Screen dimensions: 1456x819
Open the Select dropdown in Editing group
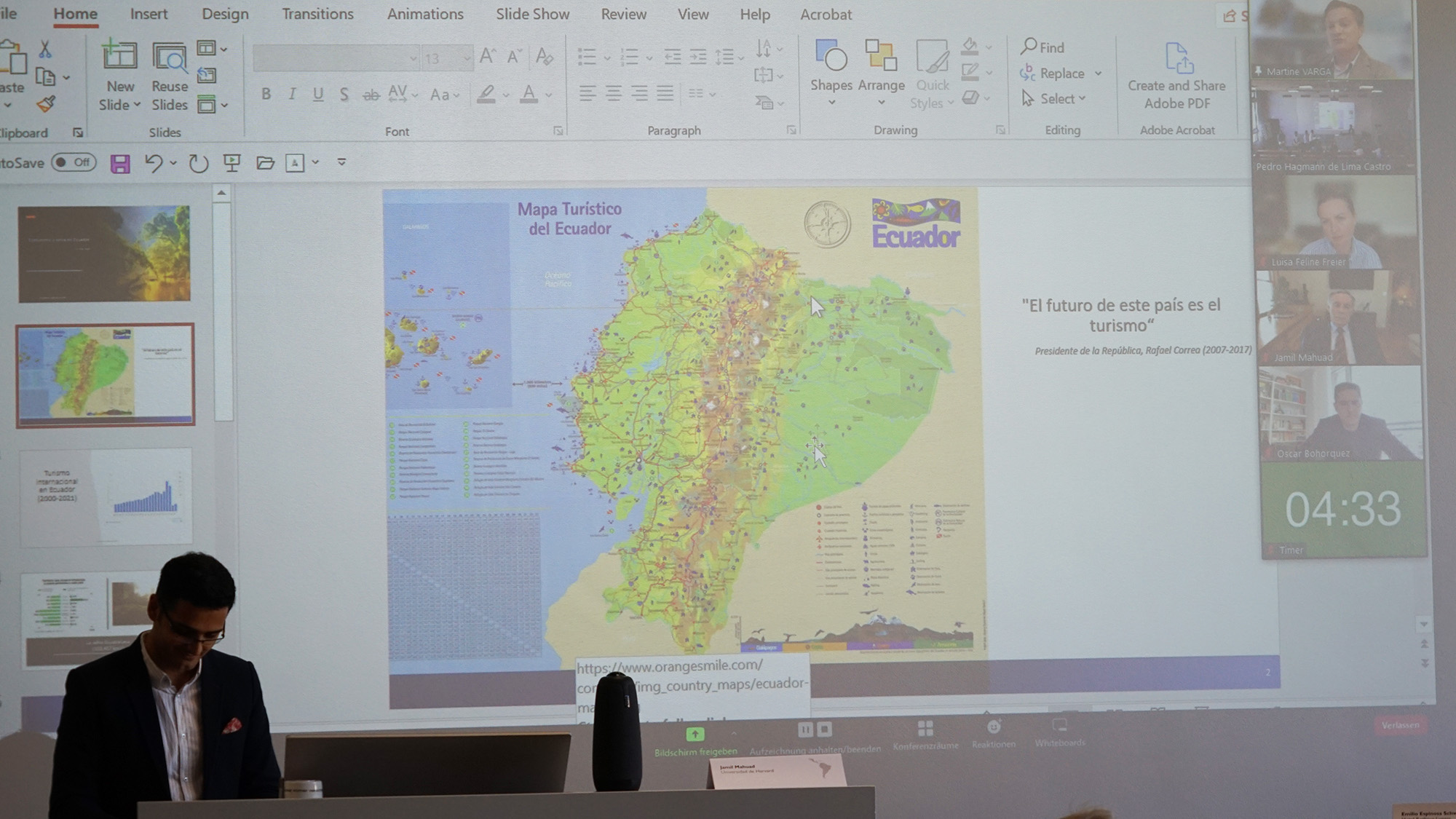(x=1055, y=98)
